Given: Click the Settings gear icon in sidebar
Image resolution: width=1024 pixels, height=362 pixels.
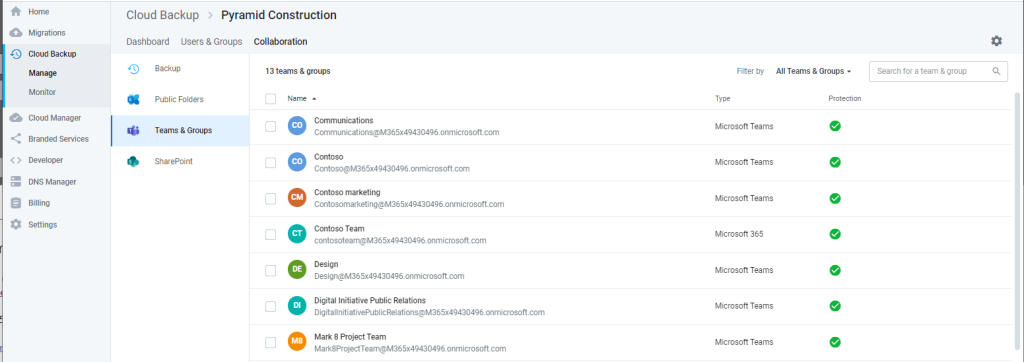Looking at the screenshot, I should pos(16,224).
